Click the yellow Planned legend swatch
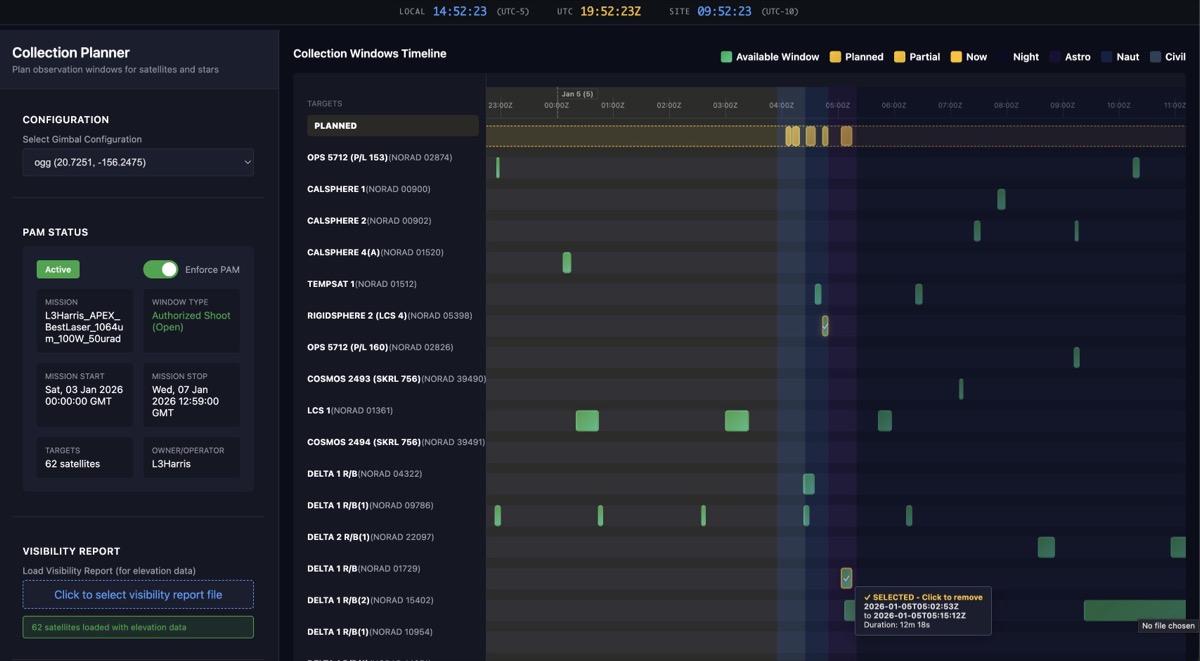This screenshot has height=661, width=1200. click(834, 57)
